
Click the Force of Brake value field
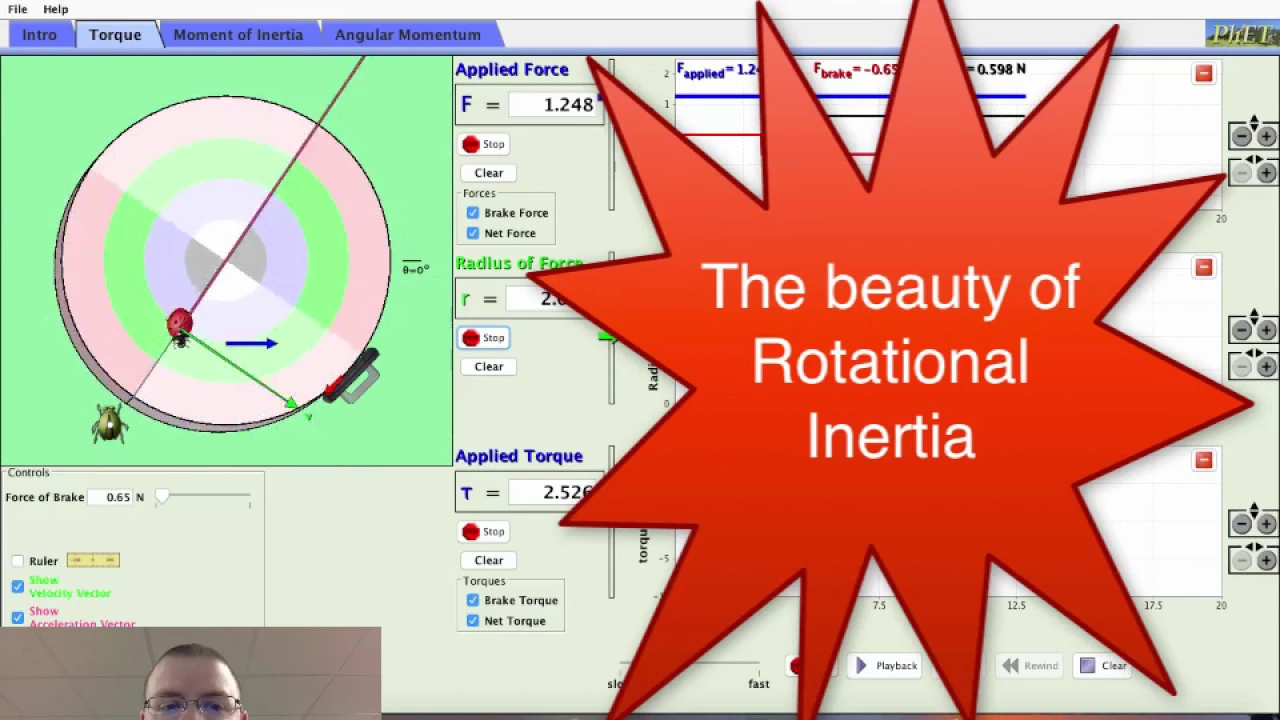point(111,497)
